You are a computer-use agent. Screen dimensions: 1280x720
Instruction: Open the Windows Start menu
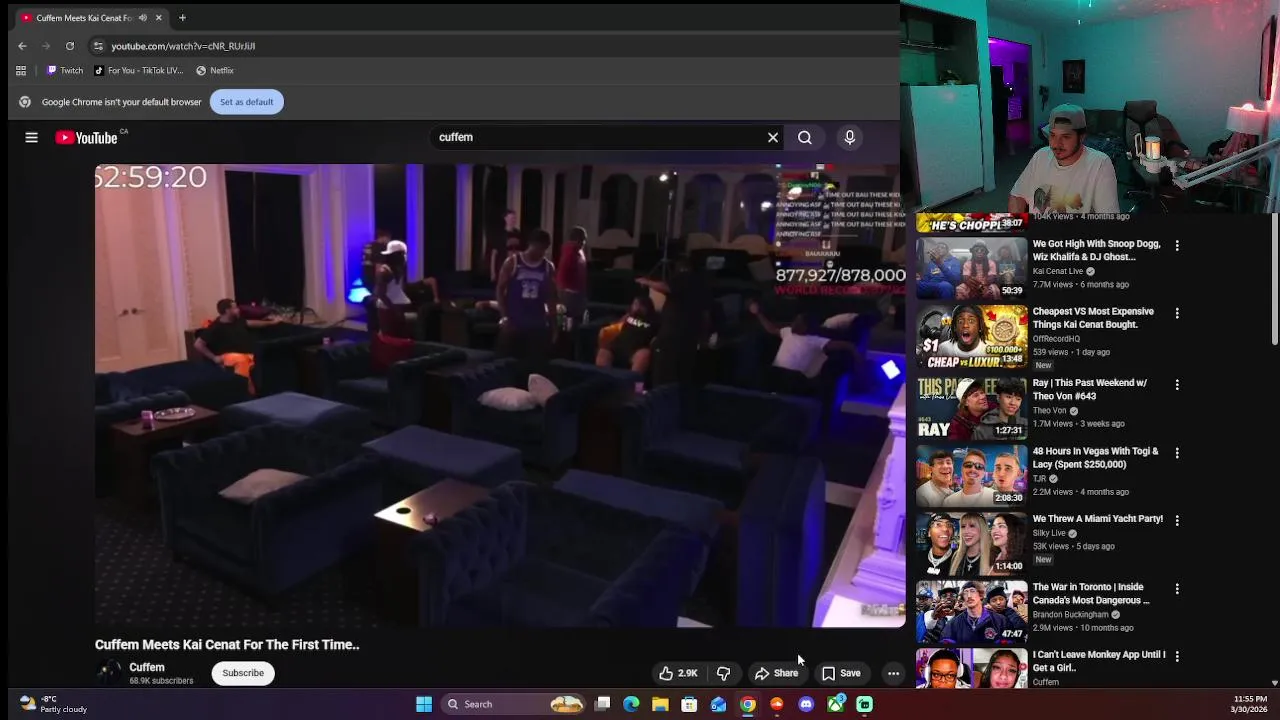(x=424, y=705)
